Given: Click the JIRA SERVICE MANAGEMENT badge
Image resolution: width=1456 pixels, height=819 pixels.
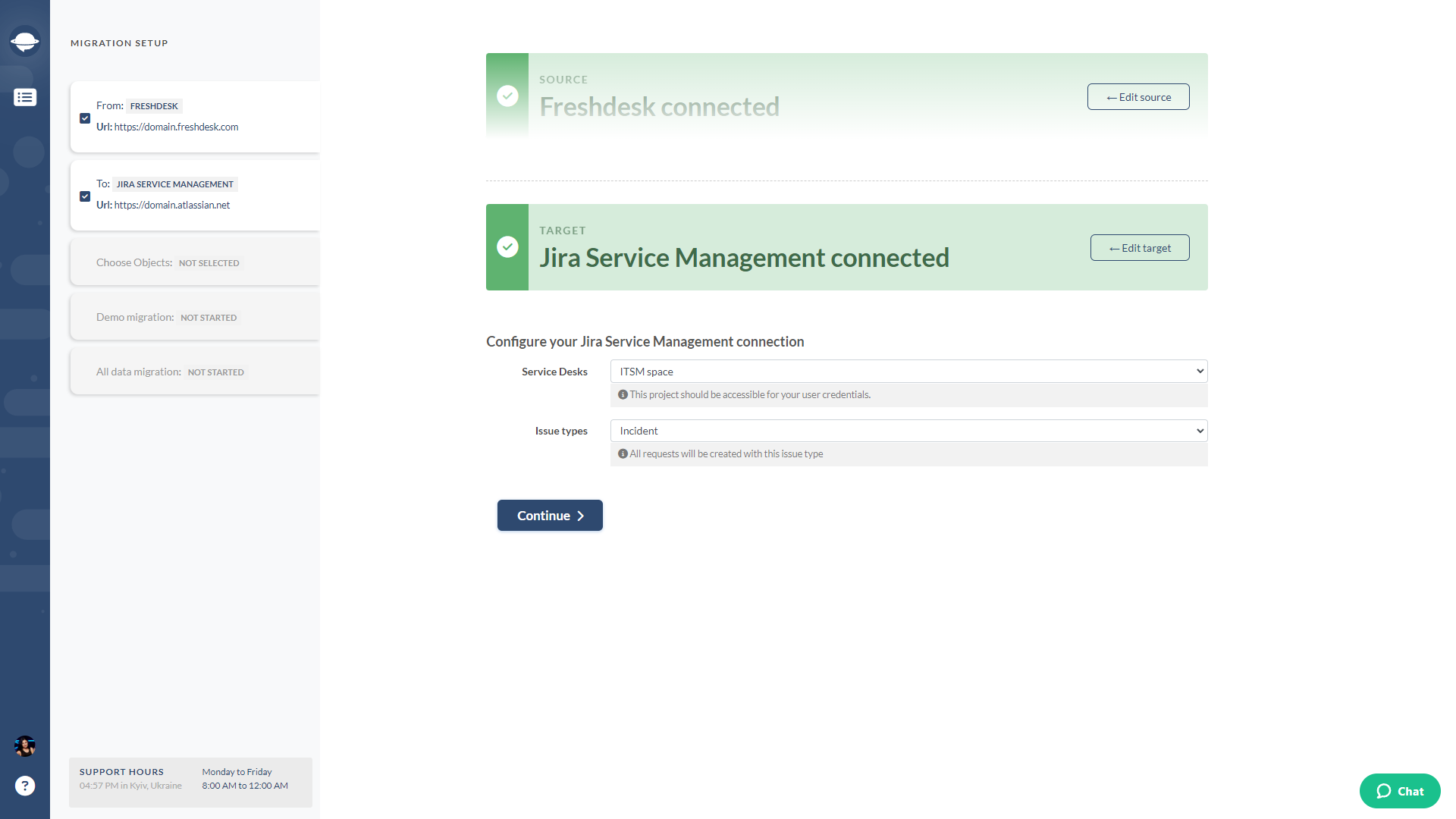Looking at the screenshot, I should (175, 184).
